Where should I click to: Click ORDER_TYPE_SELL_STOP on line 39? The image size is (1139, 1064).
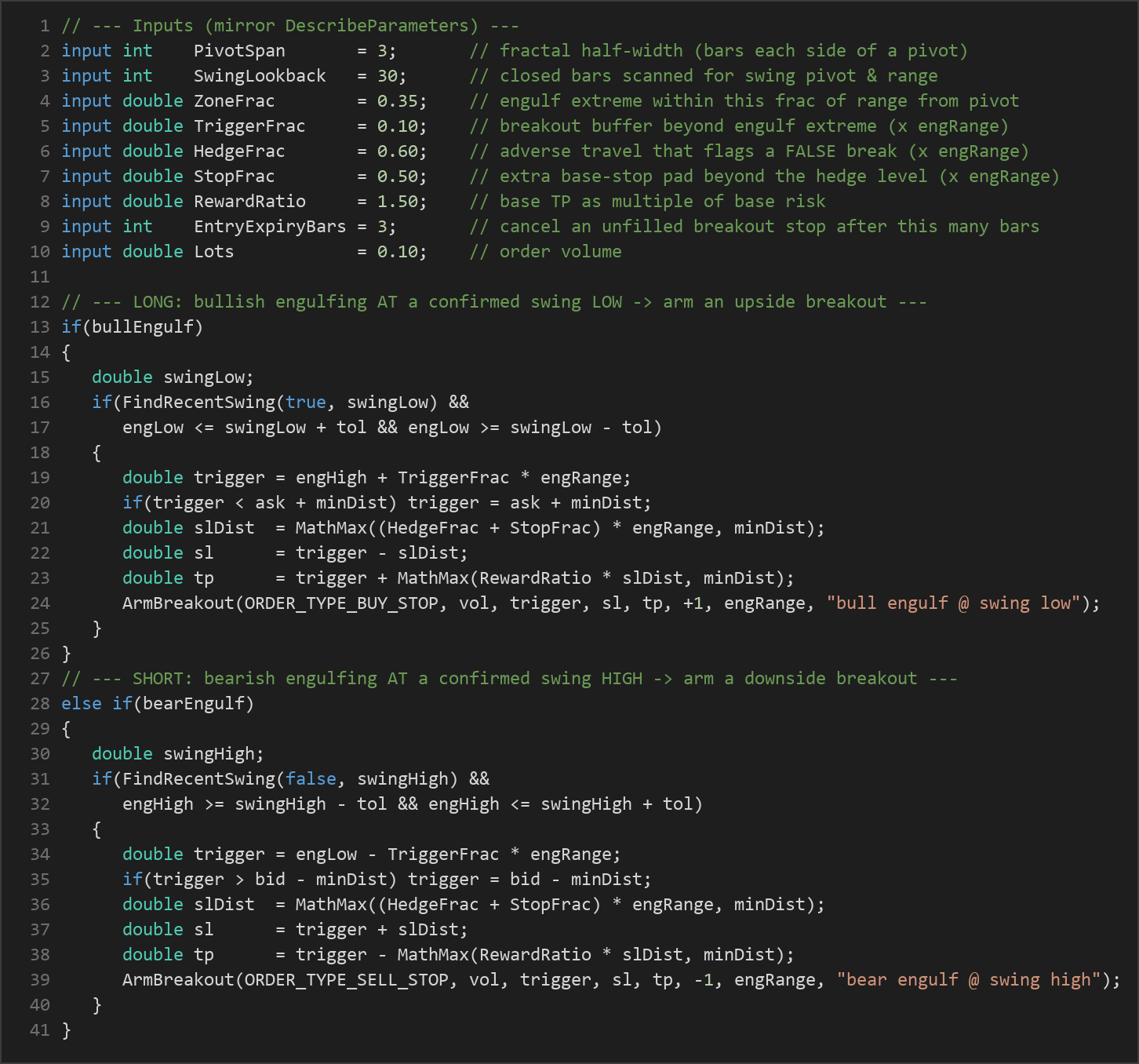coord(347,980)
